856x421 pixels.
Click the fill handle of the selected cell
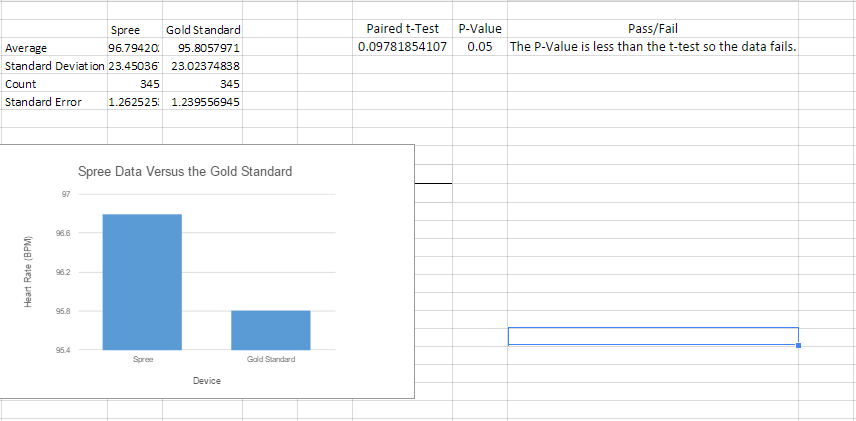[798, 345]
